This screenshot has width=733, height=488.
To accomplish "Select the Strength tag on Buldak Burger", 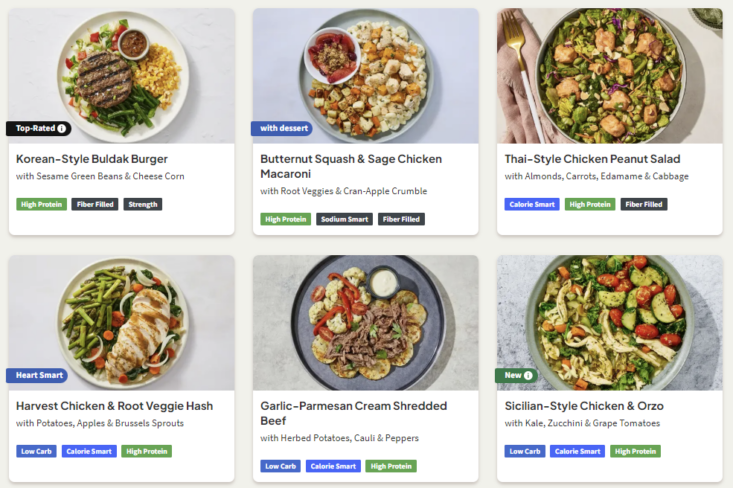I will (x=143, y=204).
